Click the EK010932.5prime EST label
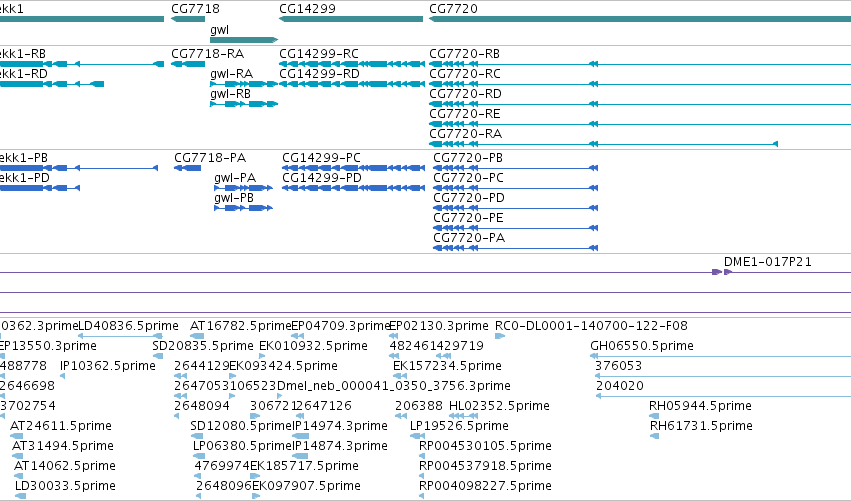The height and width of the screenshot is (501, 851). coord(313,346)
